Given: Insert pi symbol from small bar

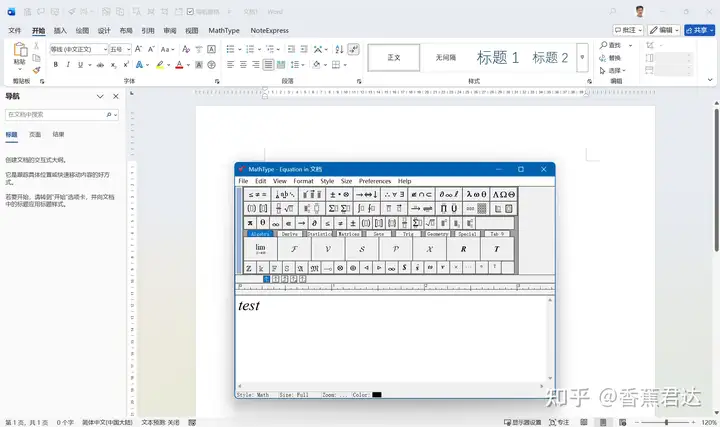Looking at the screenshot, I should [250, 223].
